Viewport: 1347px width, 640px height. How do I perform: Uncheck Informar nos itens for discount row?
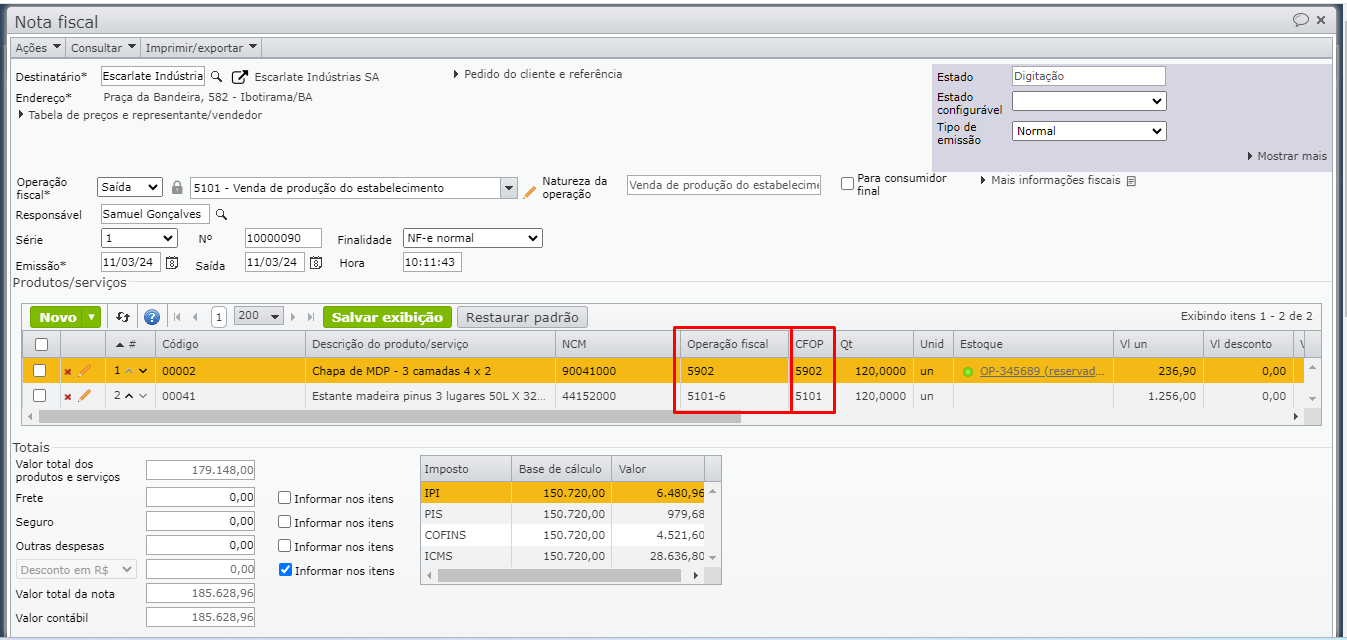[285, 570]
